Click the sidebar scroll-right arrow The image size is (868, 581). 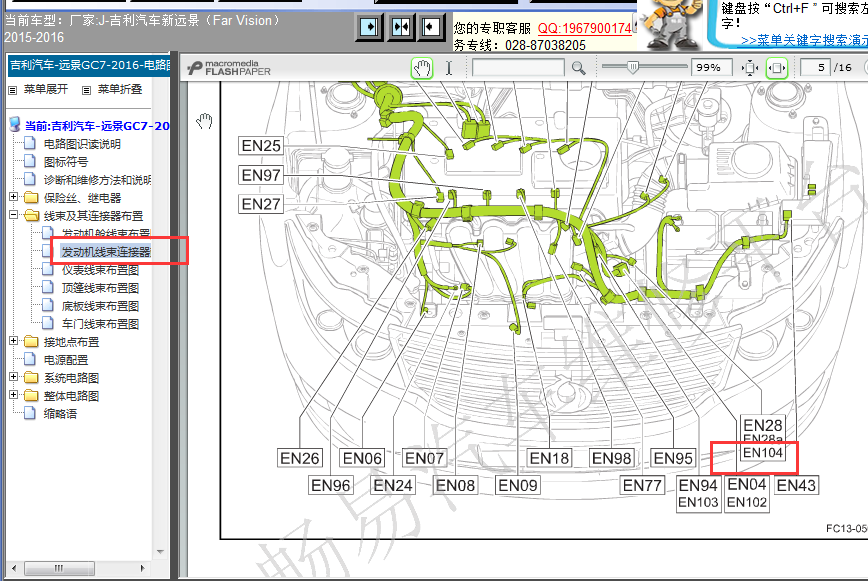tap(143, 568)
